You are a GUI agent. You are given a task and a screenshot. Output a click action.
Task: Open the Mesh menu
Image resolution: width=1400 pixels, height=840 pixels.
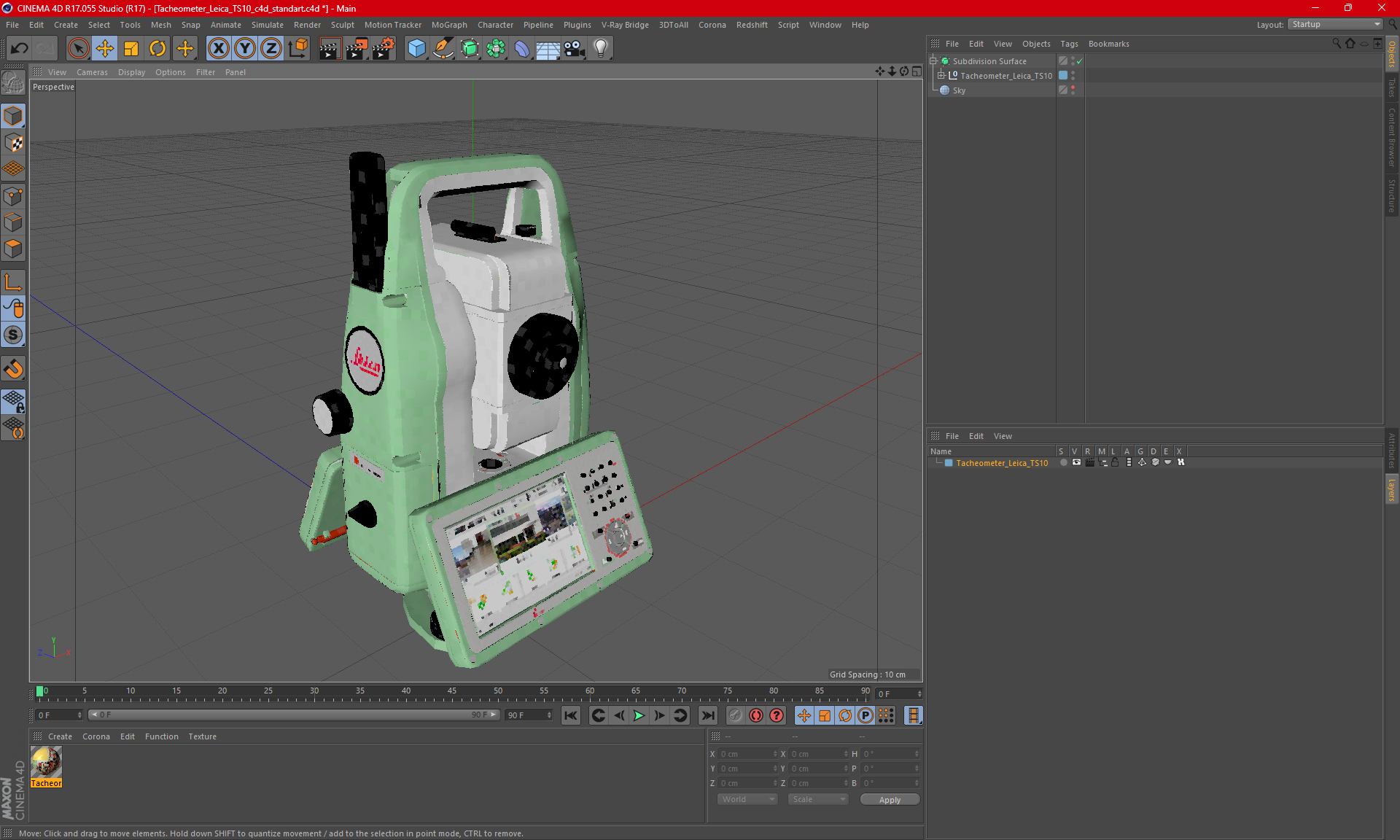click(160, 25)
